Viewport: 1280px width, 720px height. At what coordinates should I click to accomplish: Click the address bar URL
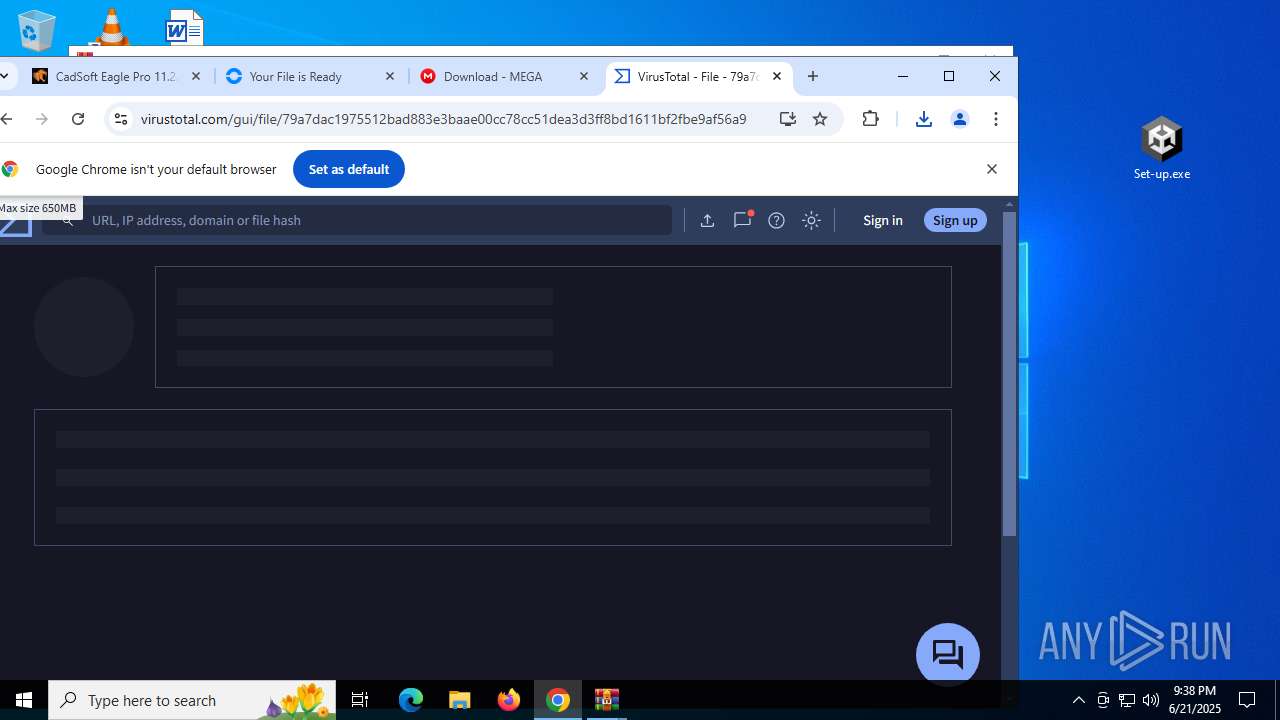[x=443, y=119]
